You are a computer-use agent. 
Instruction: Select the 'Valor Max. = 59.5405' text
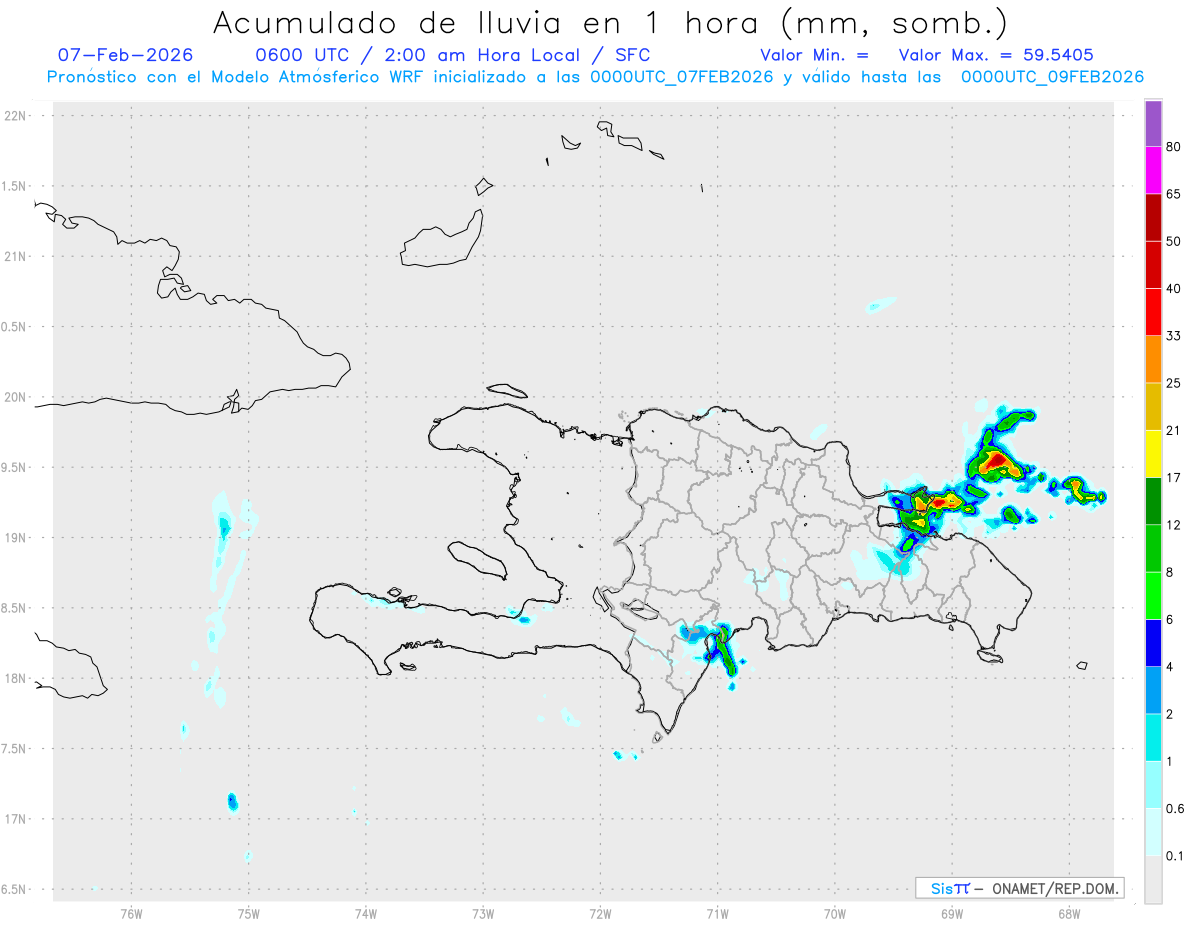[x=996, y=55]
